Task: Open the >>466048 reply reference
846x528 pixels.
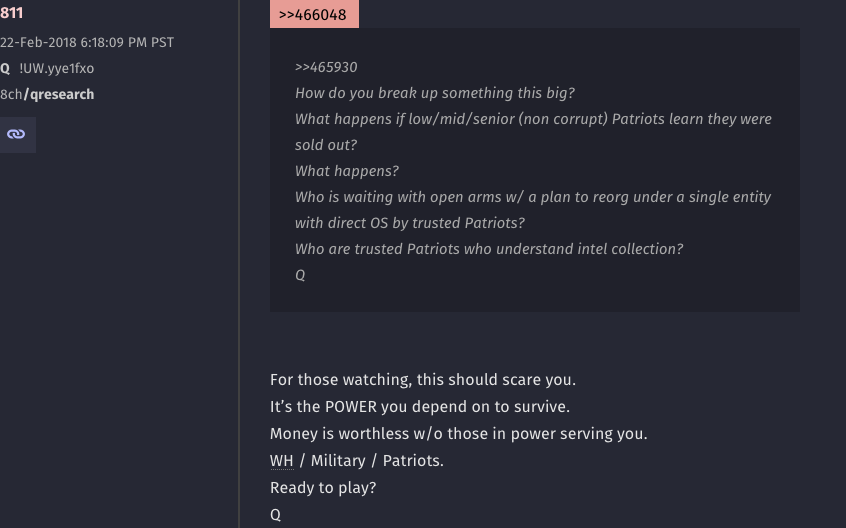Action: click(314, 15)
